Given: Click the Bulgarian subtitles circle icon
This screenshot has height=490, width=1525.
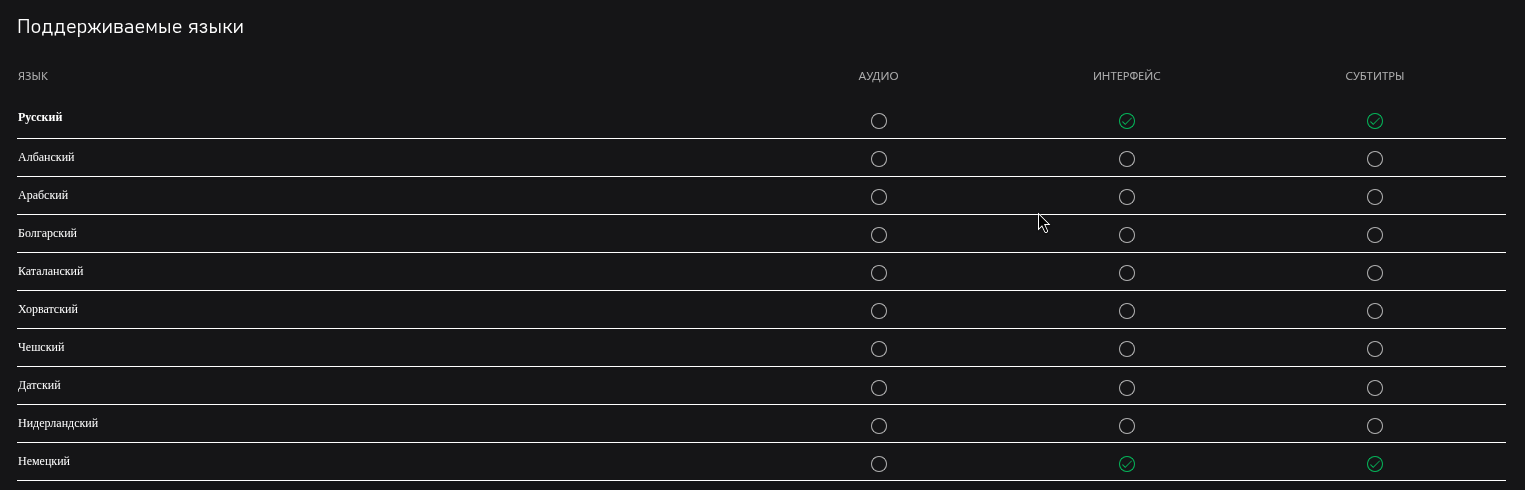Looking at the screenshot, I should point(1375,235).
